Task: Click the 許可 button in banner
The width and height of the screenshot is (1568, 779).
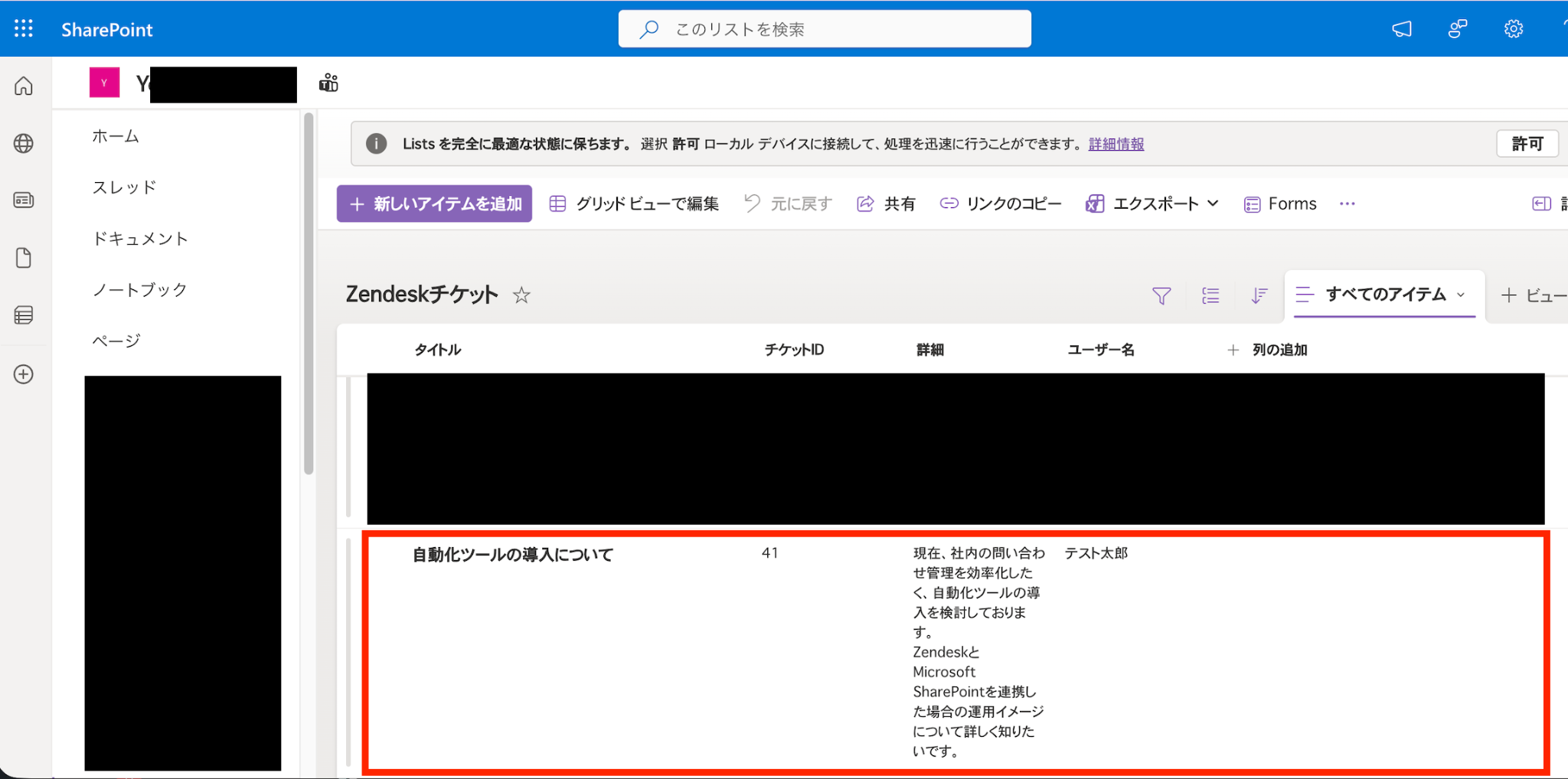Action: 1527,144
